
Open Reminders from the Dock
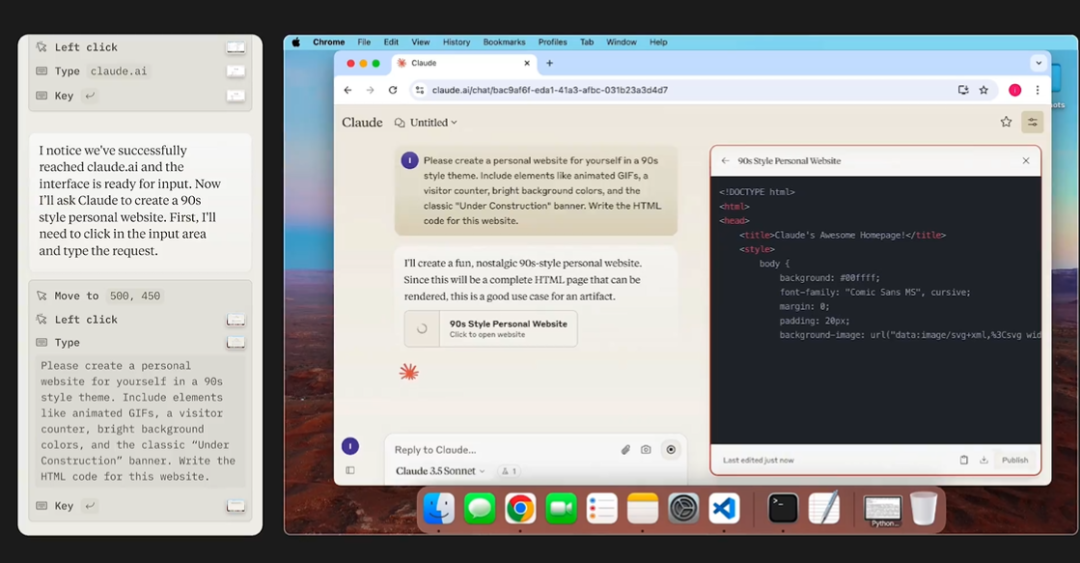602,509
